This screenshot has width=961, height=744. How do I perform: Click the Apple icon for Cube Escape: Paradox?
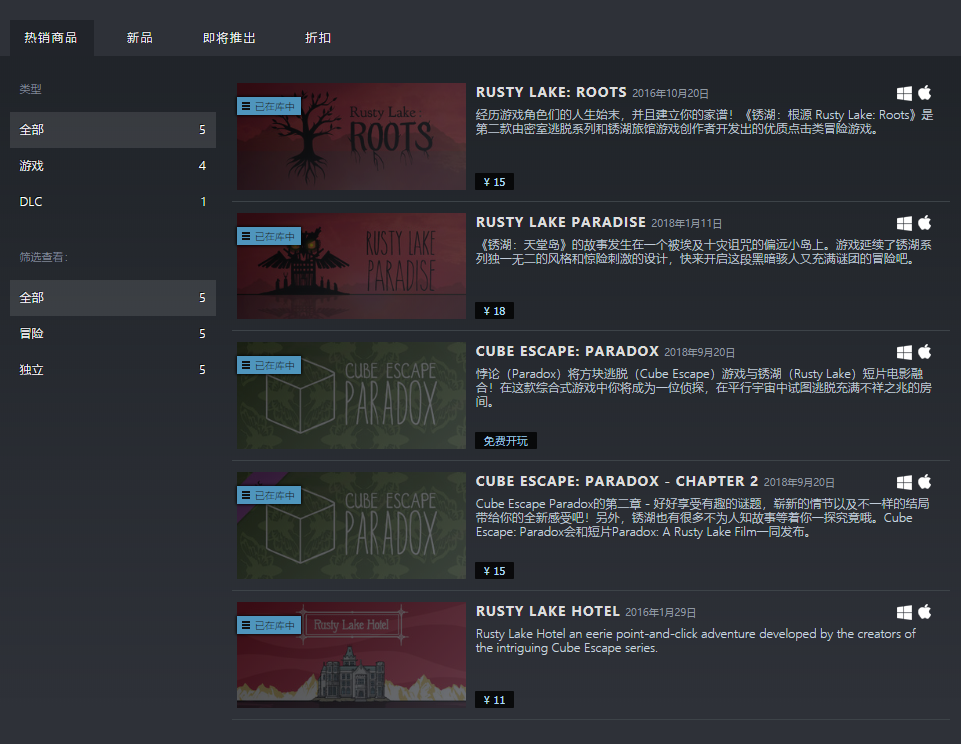tap(925, 352)
